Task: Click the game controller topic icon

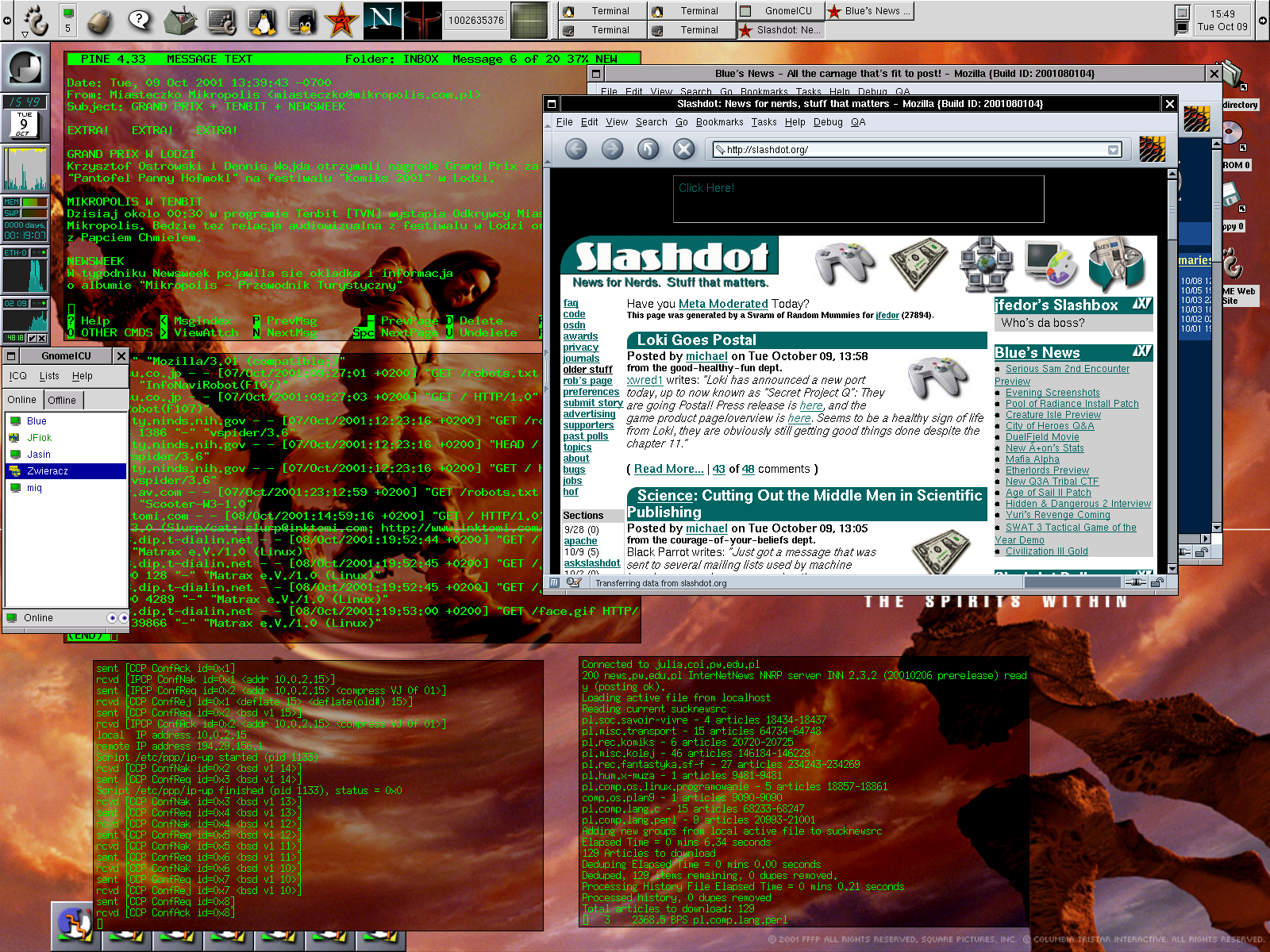Action: (846, 263)
